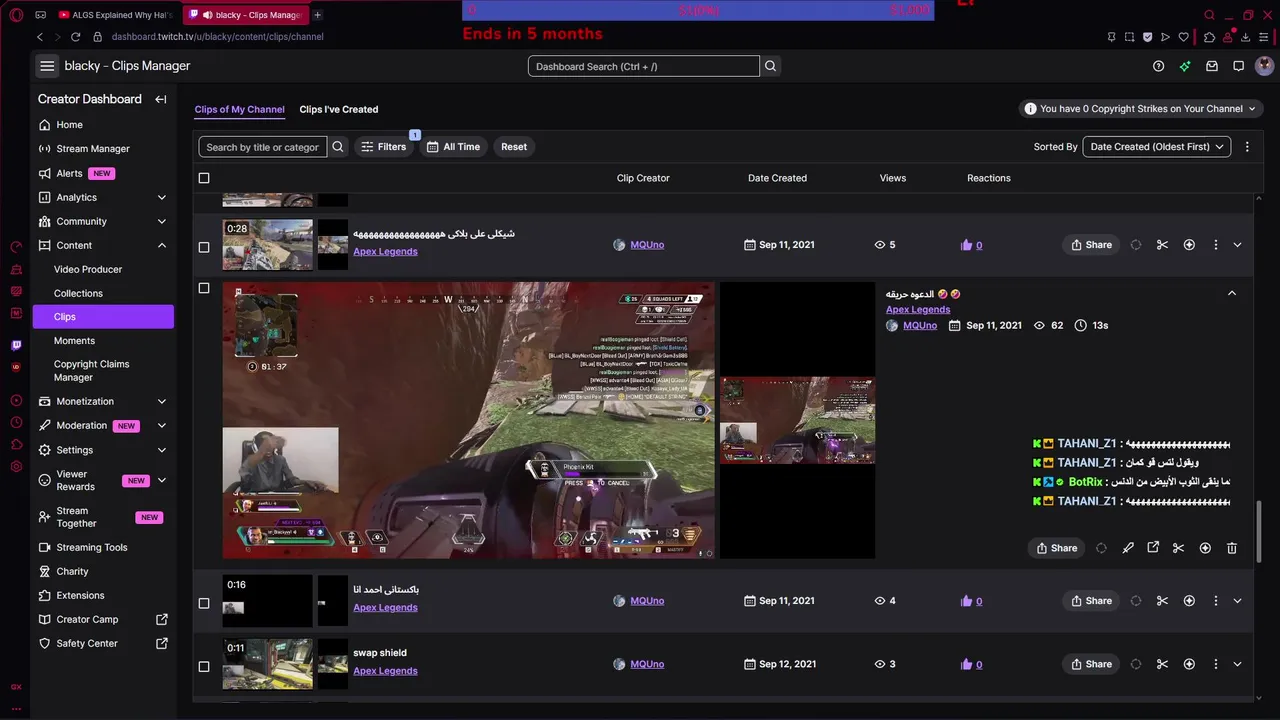Click the green sparkle icon in header

pos(1185,66)
